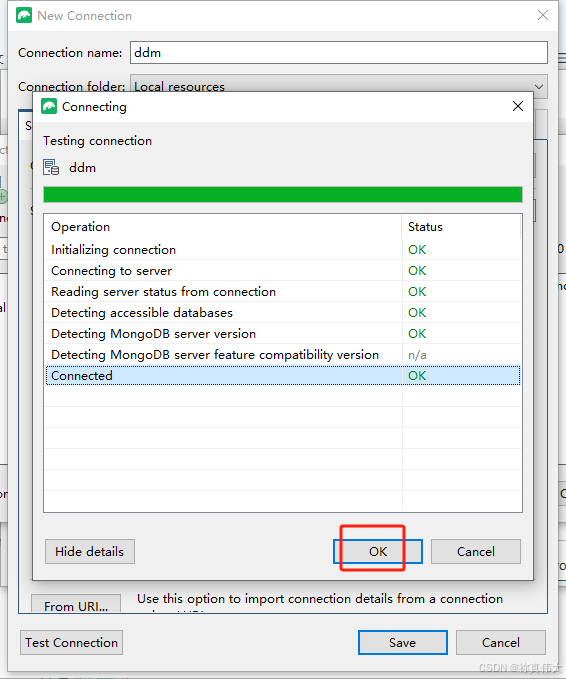The image size is (566, 679).
Task: Click the n/a status cell
Action: click(417, 355)
